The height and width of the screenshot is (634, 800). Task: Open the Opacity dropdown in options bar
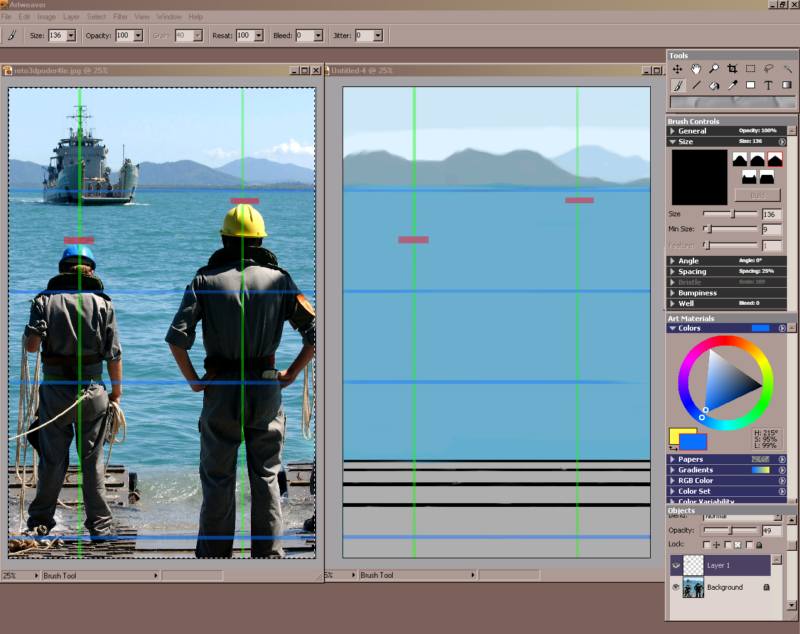138,36
